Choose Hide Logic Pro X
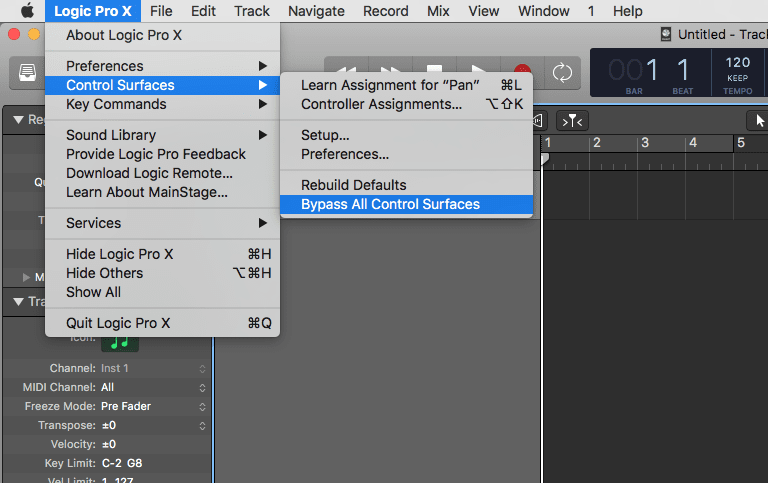This screenshot has height=483, width=768. 162,254
